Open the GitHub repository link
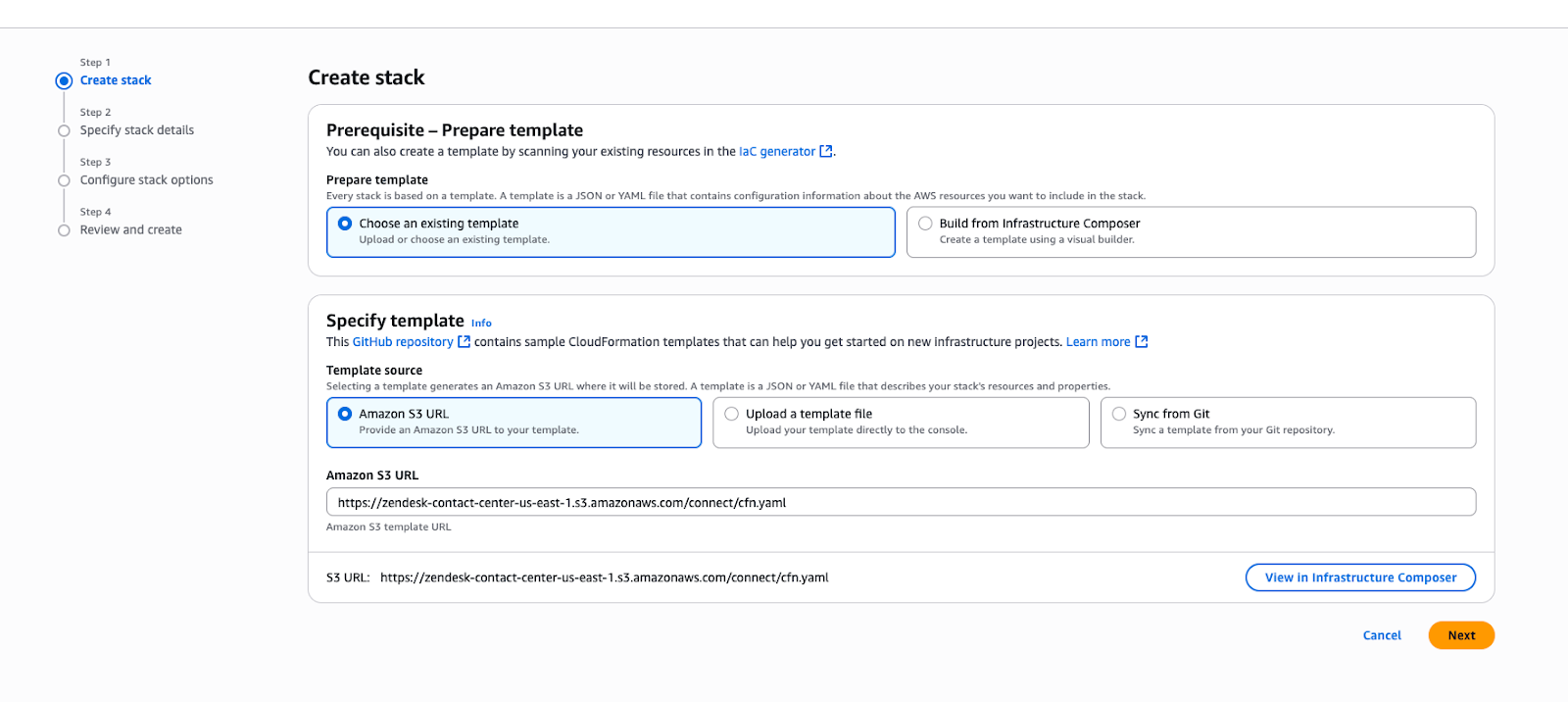This screenshot has height=702, width=1568. [x=403, y=342]
